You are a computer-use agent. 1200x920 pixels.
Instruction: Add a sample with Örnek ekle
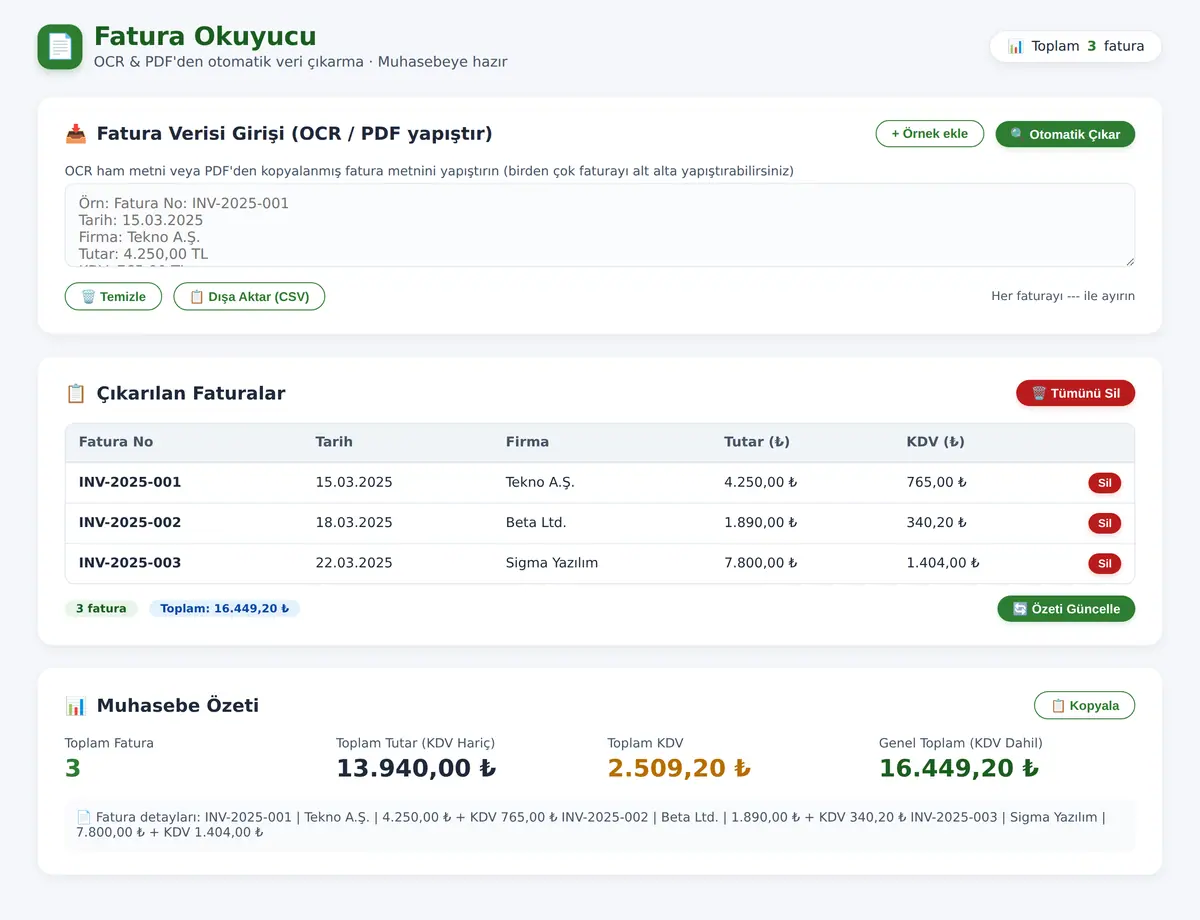pyautogui.click(x=930, y=134)
